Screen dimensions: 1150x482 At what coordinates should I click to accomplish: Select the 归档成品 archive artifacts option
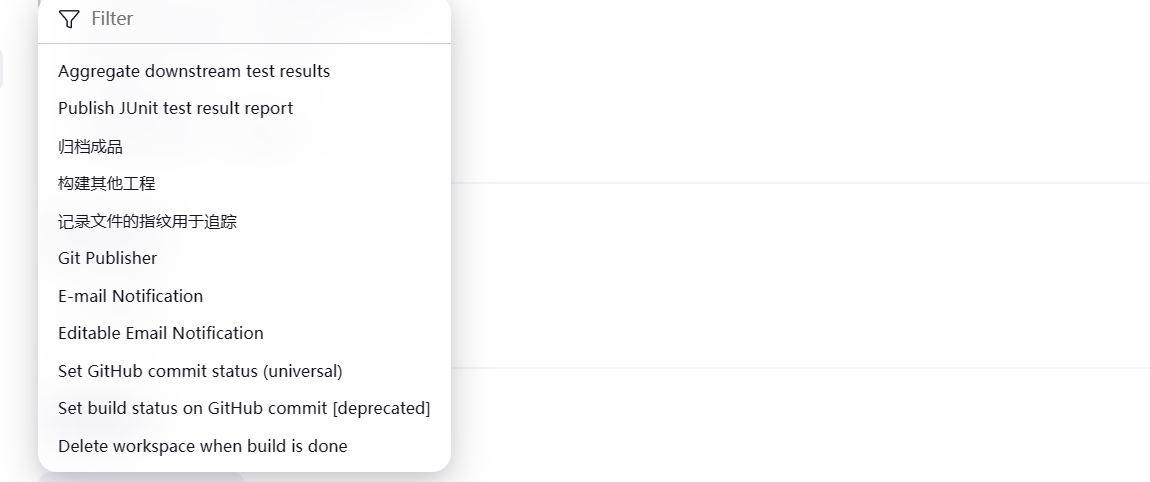(x=244, y=146)
